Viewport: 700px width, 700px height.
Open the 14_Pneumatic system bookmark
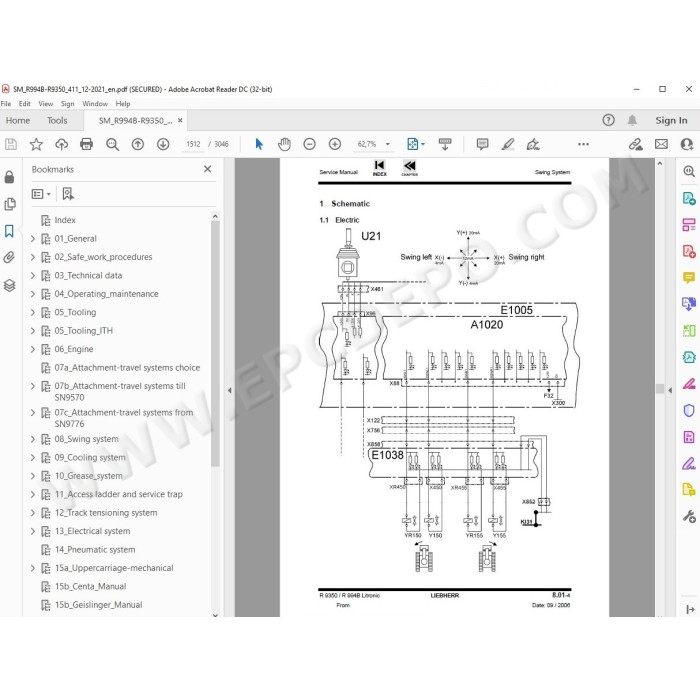pos(95,550)
